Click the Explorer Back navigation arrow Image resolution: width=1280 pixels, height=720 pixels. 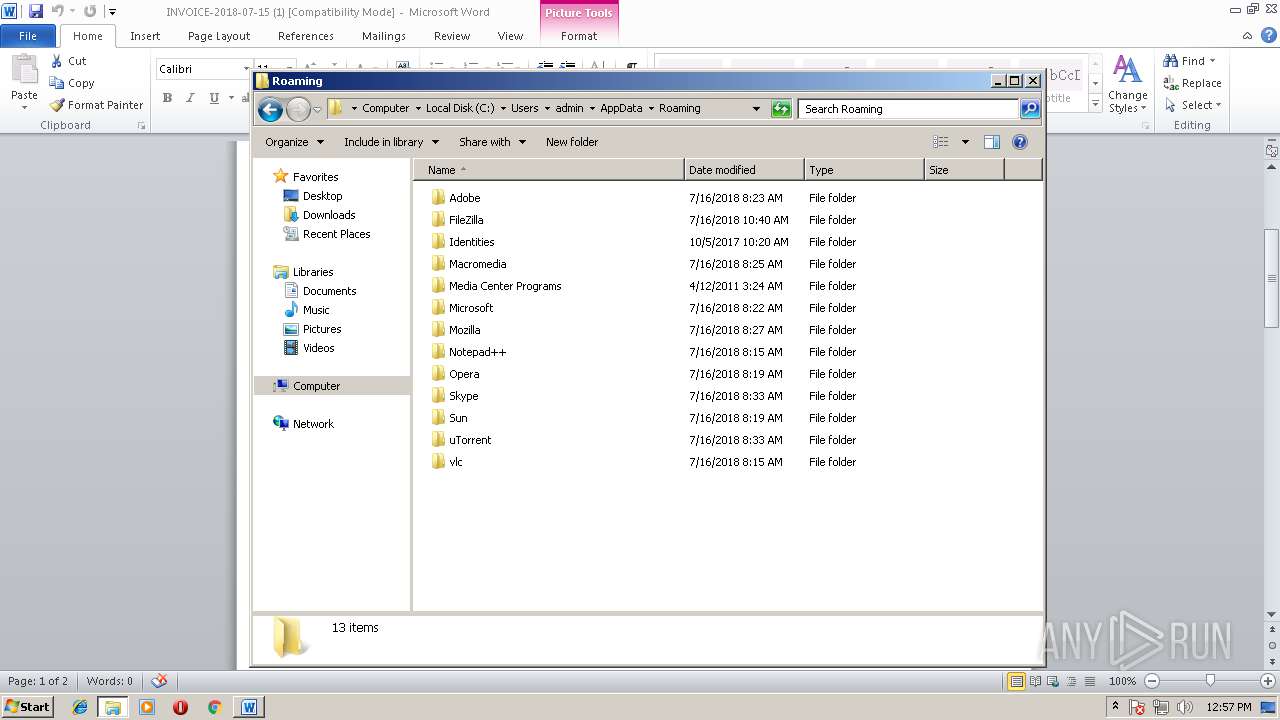[270, 109]
